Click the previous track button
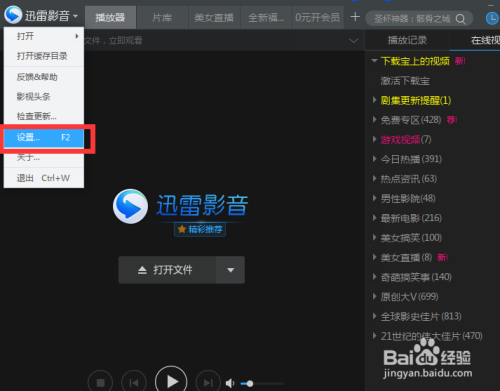Viewport: 500px width, 391px height. click(134, 382)
